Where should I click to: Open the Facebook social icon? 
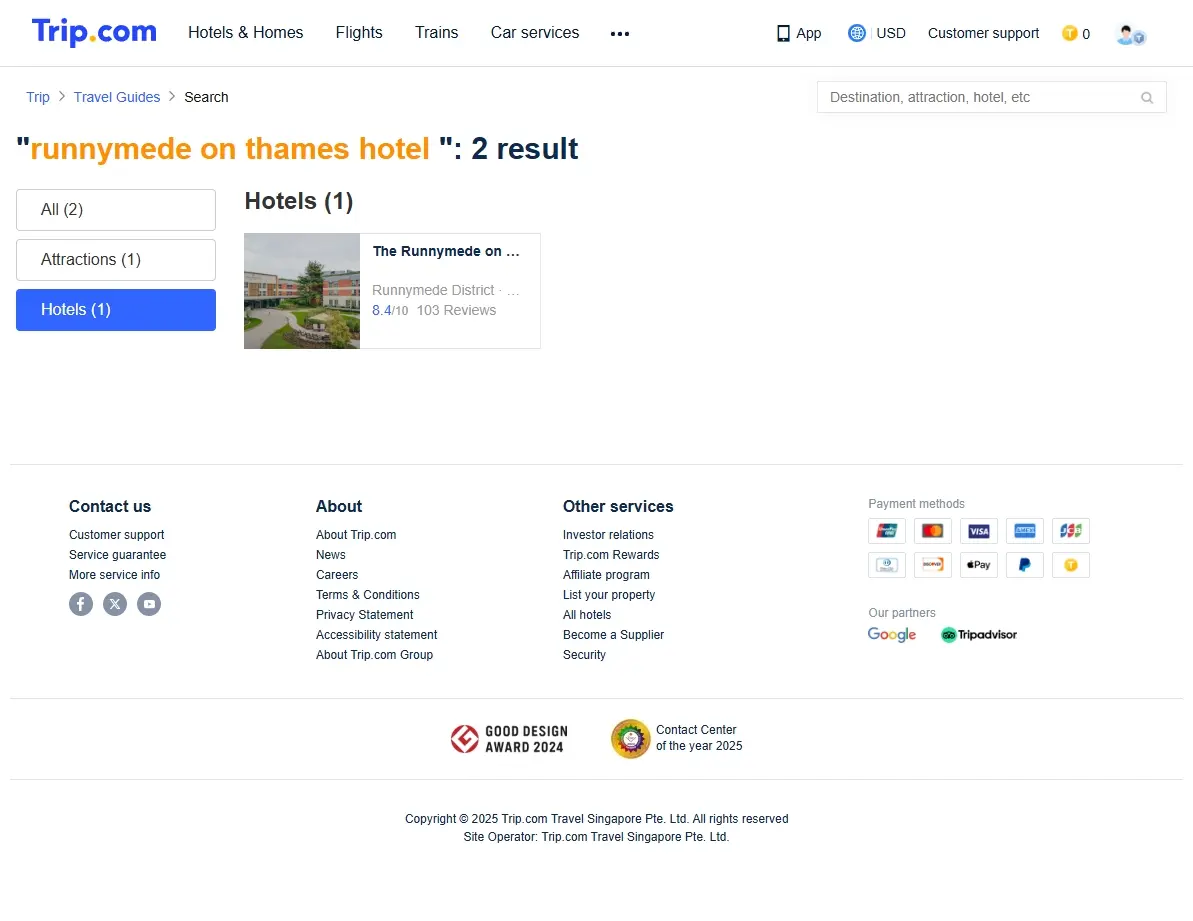[81, 604]
